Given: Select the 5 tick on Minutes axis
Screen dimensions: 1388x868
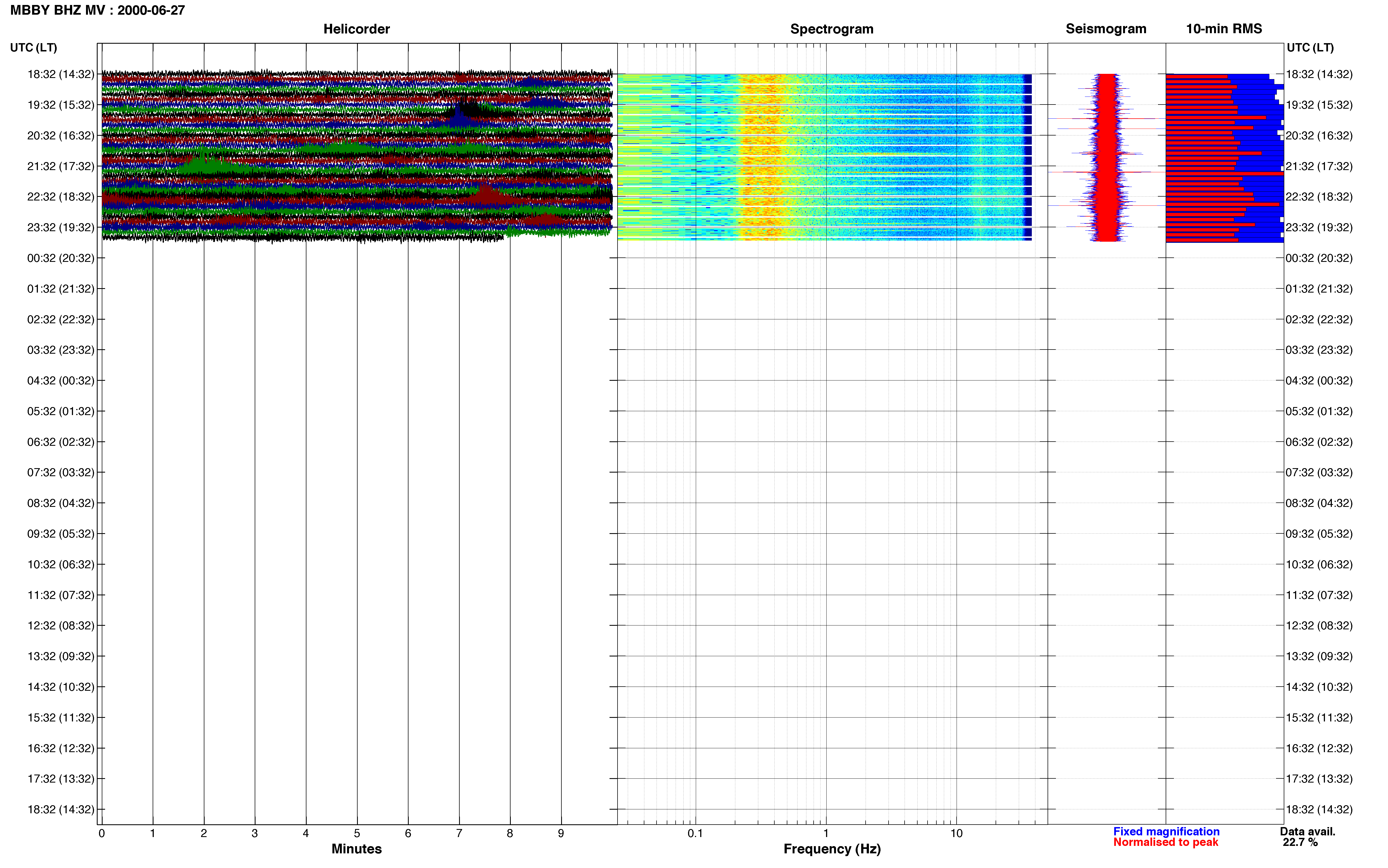Looking at the screenshot, I should tap(357, 833).
